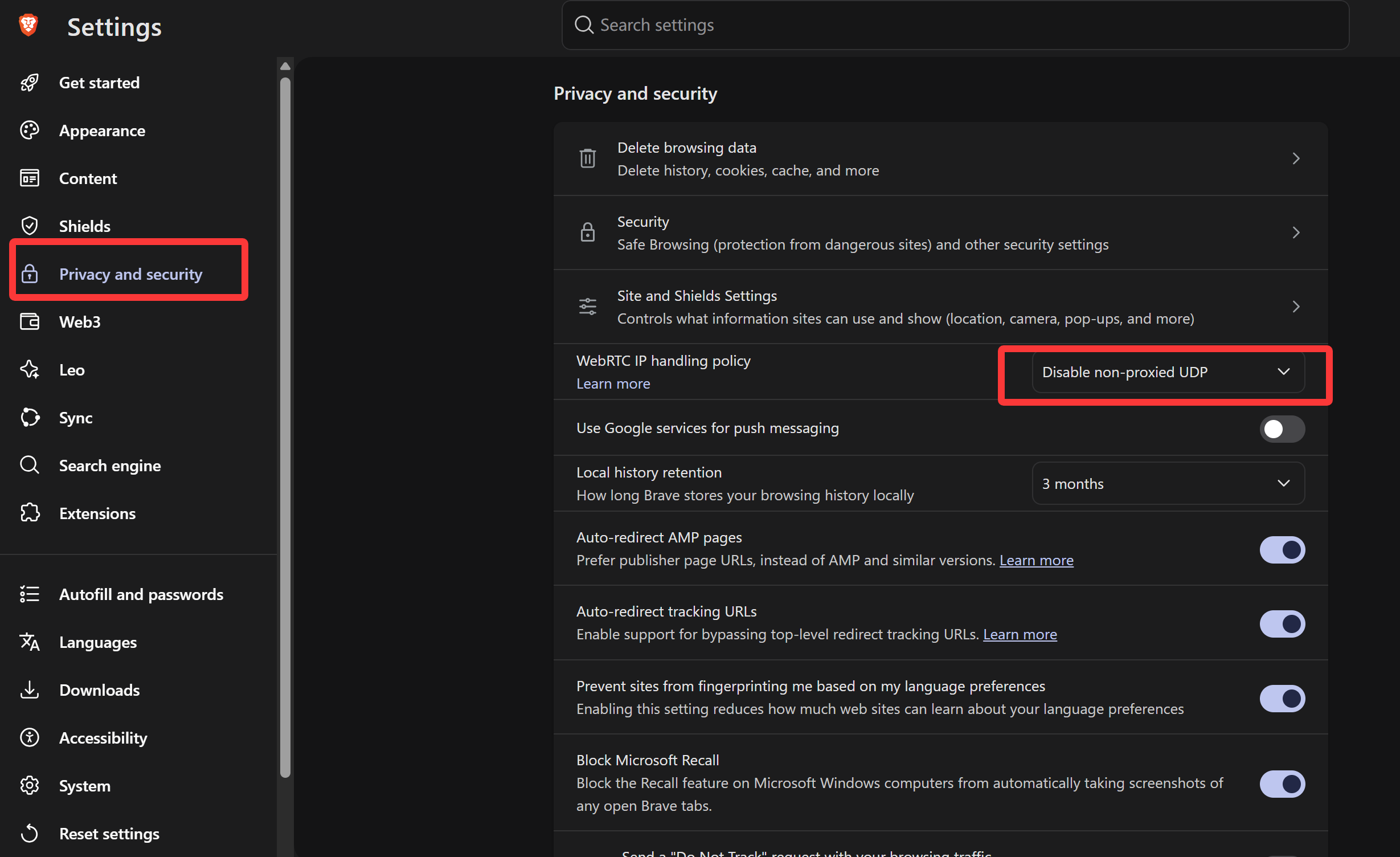Toggle language preferences fingerprinting protection
The height and width of the screenshot is (857, 1400).
pos(1282,699)
